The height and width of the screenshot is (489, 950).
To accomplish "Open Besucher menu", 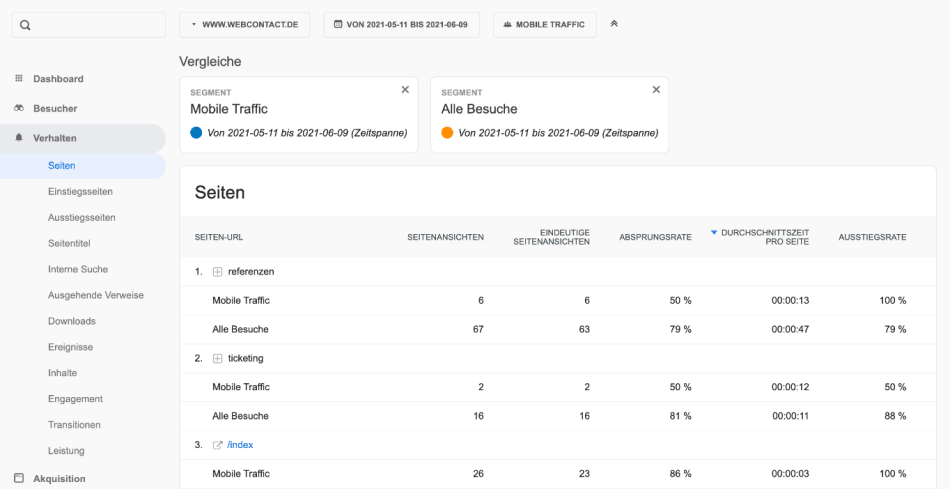I will [x=55, y=108].
